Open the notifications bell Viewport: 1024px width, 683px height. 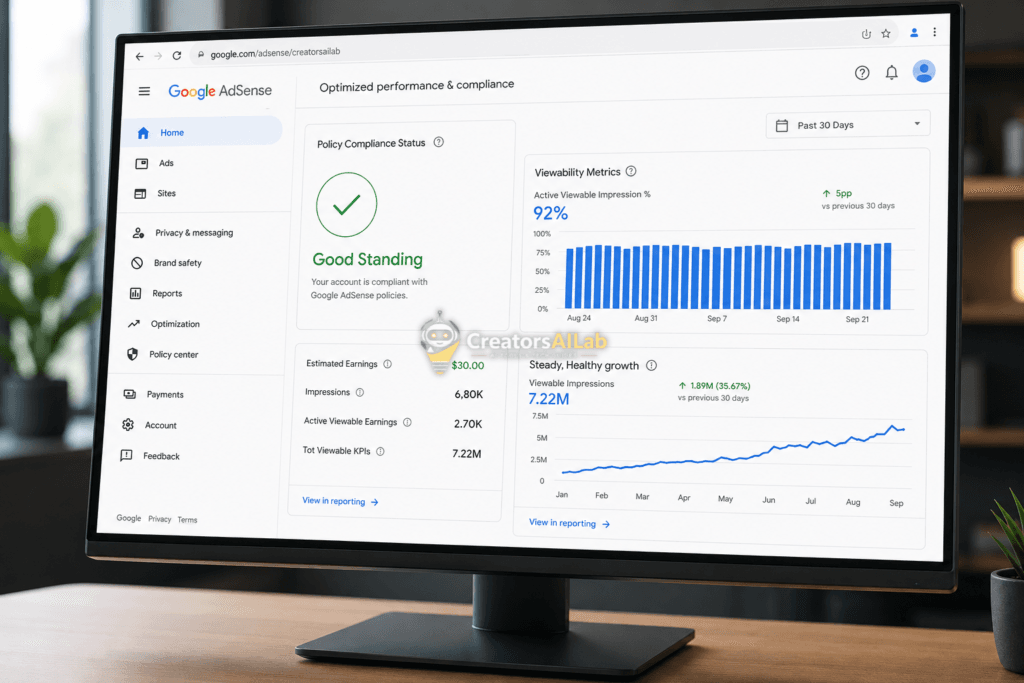click(891, 72)
